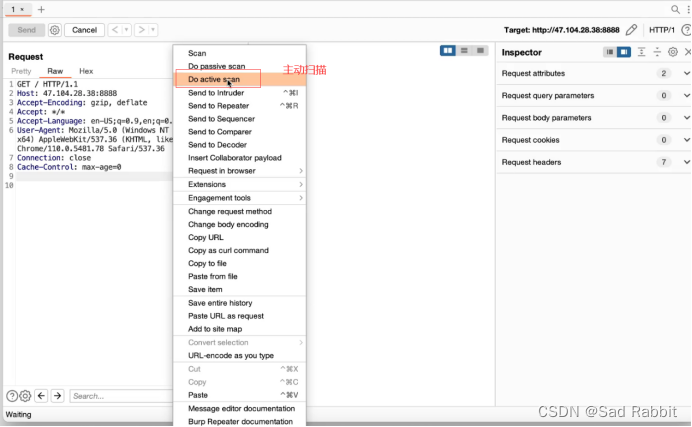Click the help question mark icon at bottom left
This screenshot has width=692, height=427.
[12, 396]
